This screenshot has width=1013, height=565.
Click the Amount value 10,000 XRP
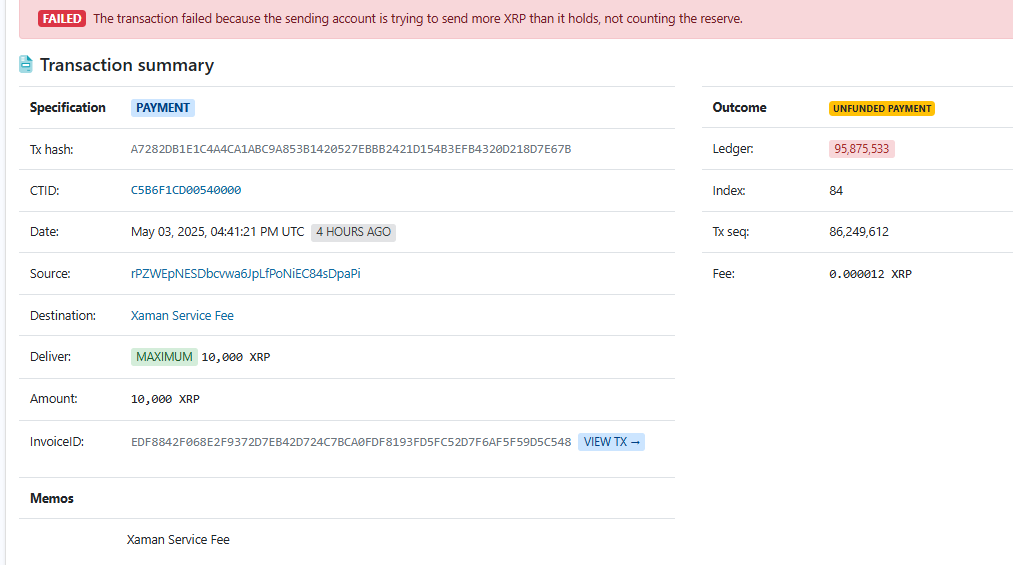pyautogui.click(x=165, y=399)
